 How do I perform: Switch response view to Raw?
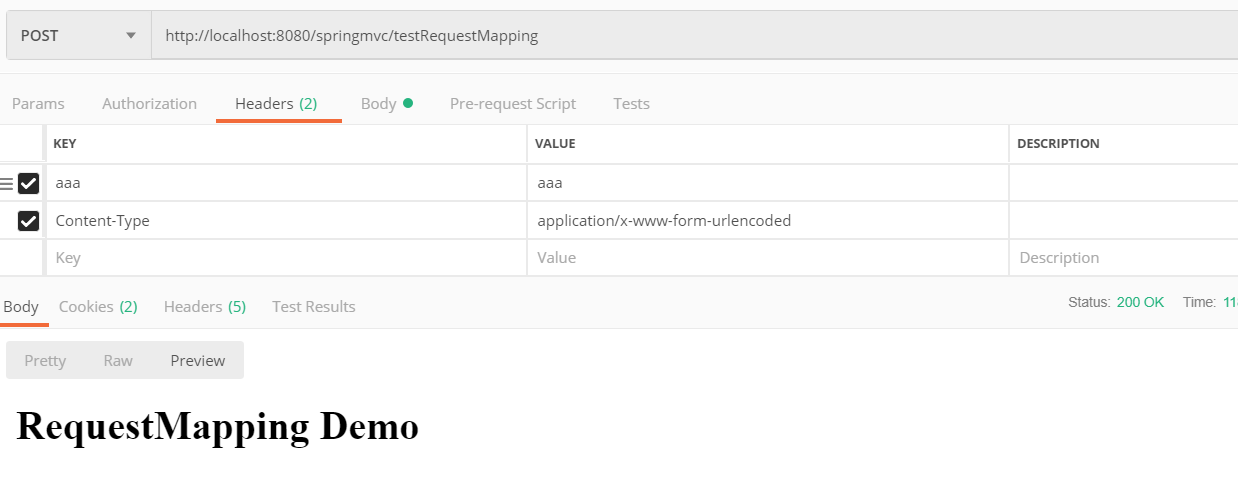coord(118,361)
